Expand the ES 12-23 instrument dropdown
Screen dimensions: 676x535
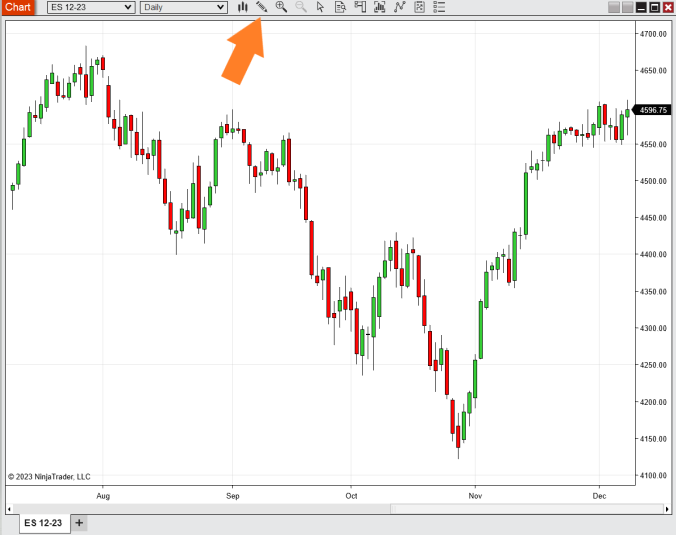click(91, 7)
